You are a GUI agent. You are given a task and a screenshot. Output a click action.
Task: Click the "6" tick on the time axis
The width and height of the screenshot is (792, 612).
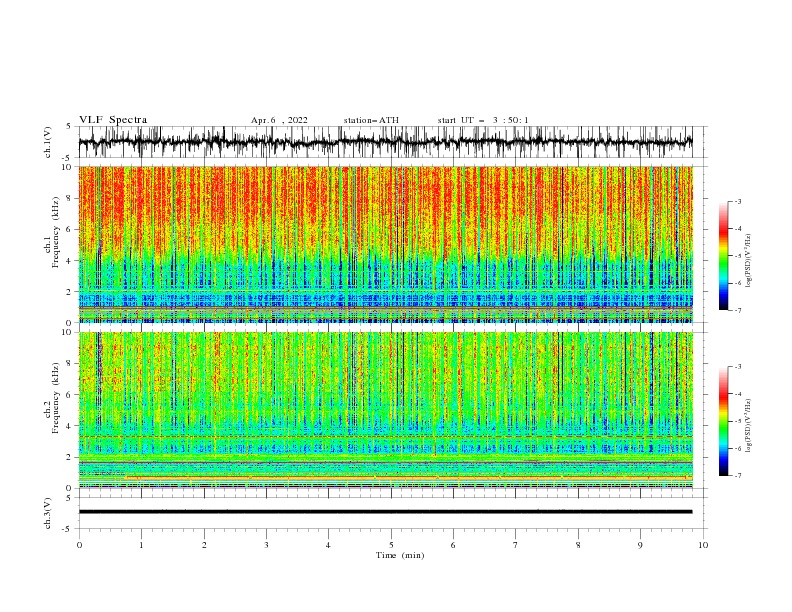(453, 545)
